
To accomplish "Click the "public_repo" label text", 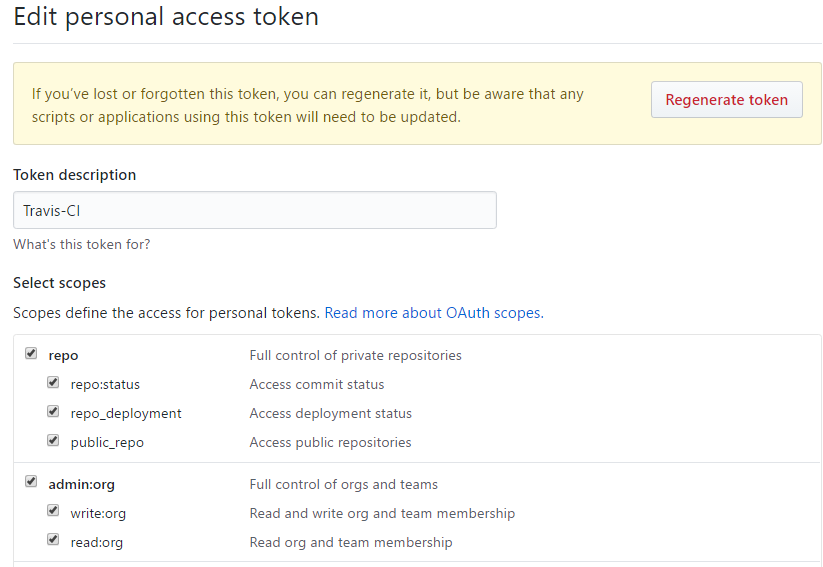I will [107, 442].
